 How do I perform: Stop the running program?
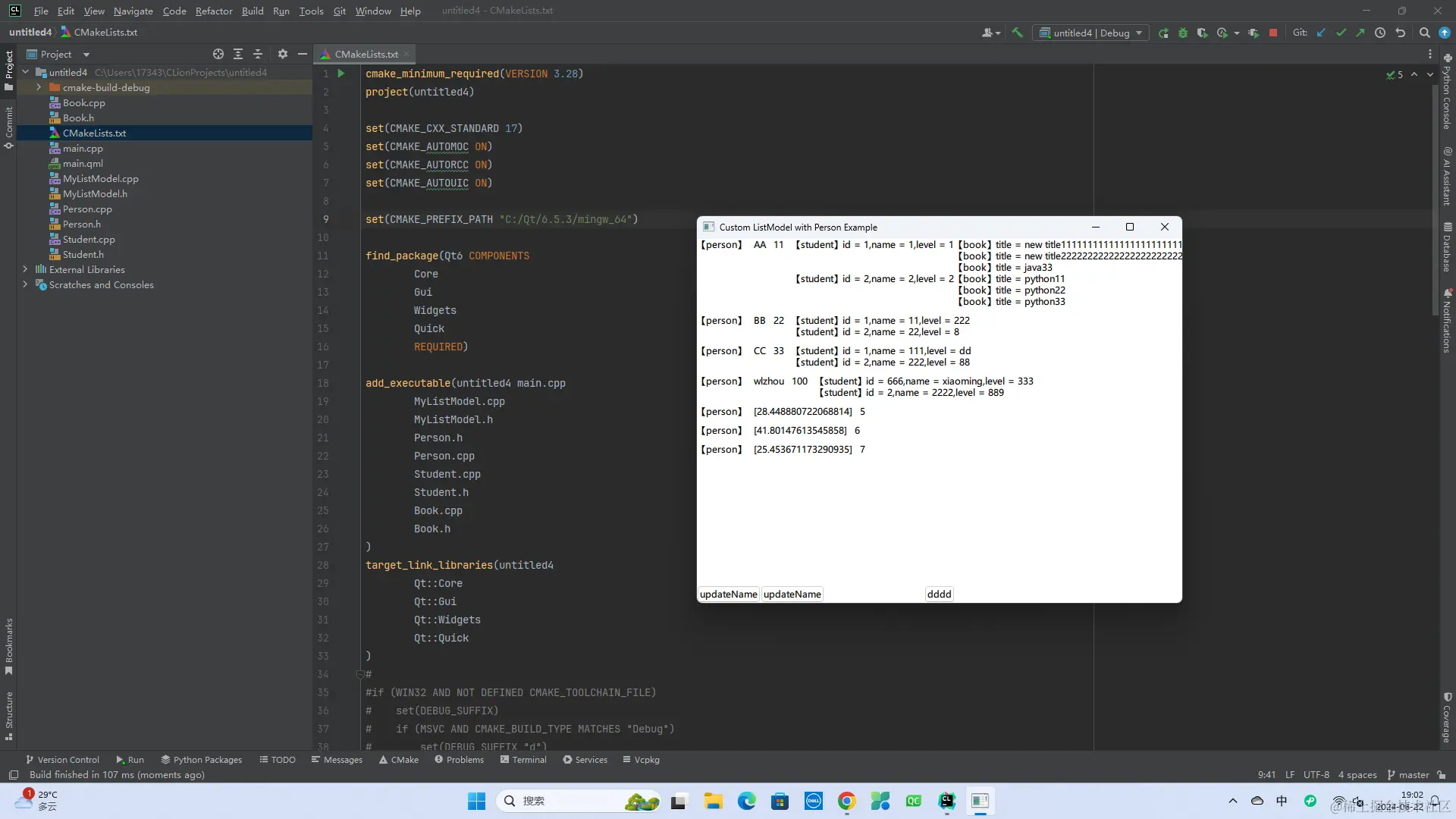(1273, 33)
